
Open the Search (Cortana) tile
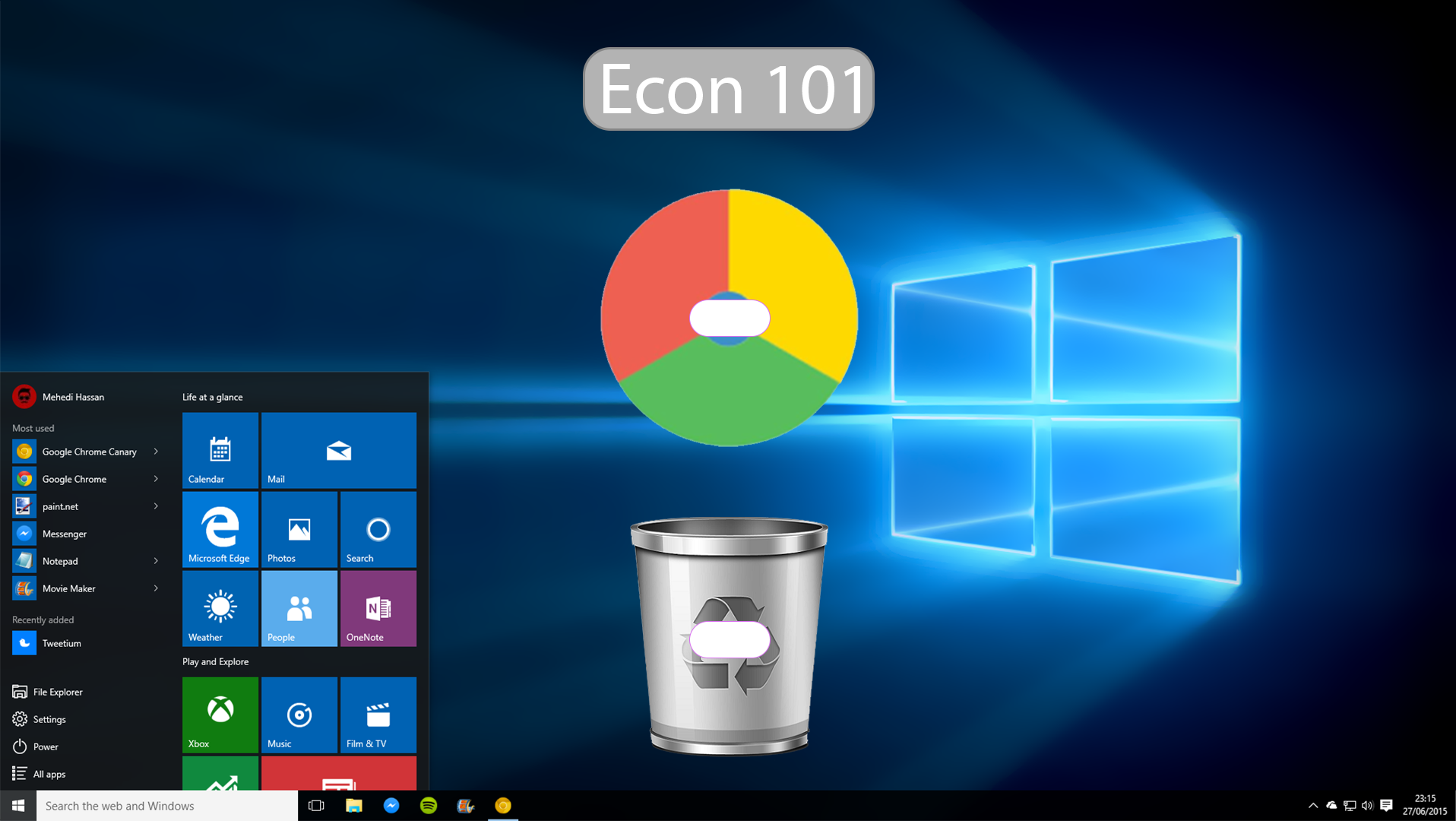(378, 529)
